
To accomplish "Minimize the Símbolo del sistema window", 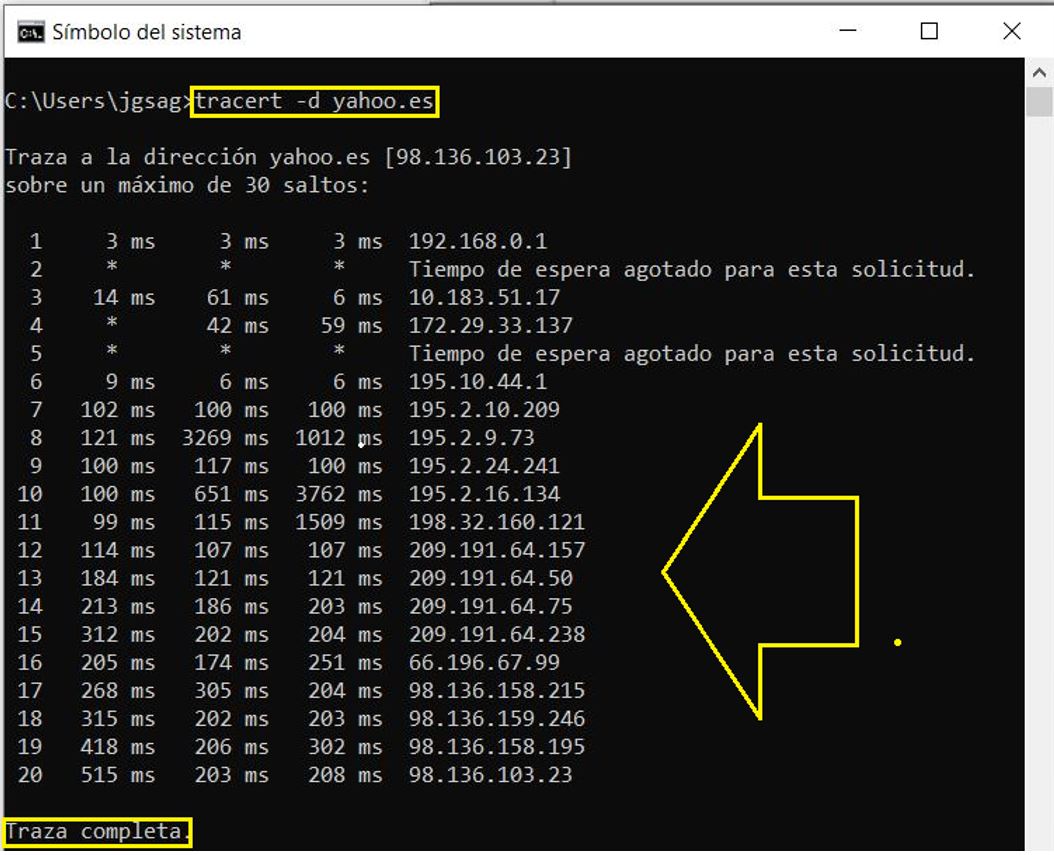I will [x=848, y=30].
